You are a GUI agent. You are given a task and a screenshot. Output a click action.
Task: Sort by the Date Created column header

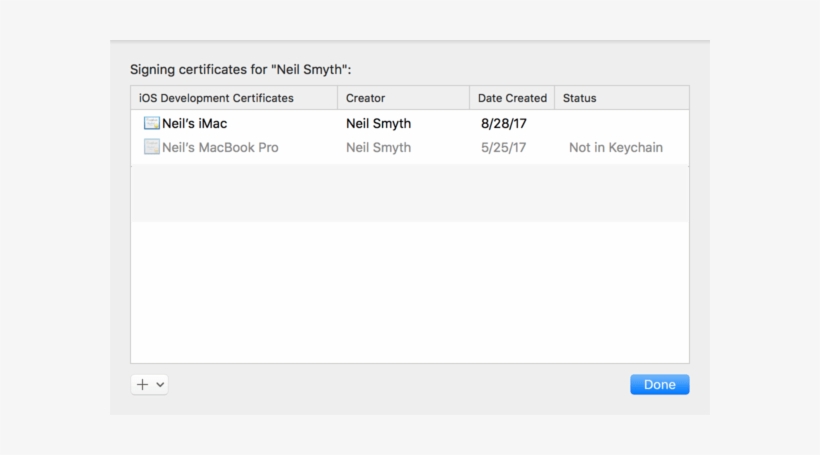click(512, 98)
